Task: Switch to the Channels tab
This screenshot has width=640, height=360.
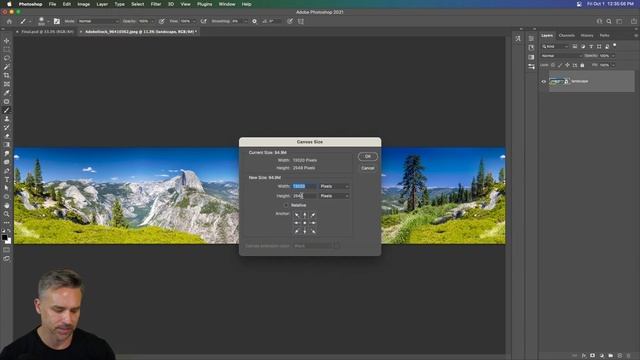Action: coord(567,36)
